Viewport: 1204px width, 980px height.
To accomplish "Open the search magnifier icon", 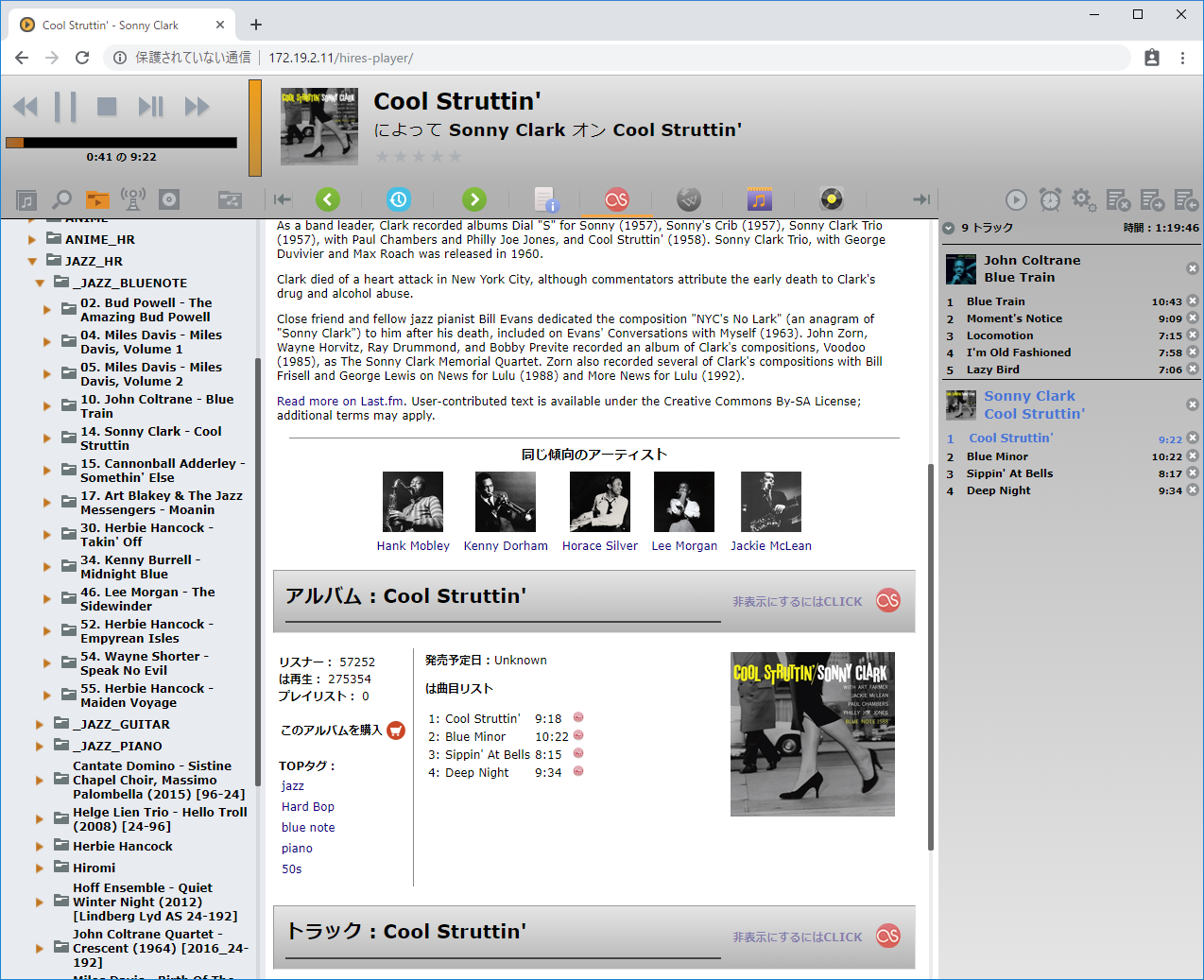I will coord(61,199).
